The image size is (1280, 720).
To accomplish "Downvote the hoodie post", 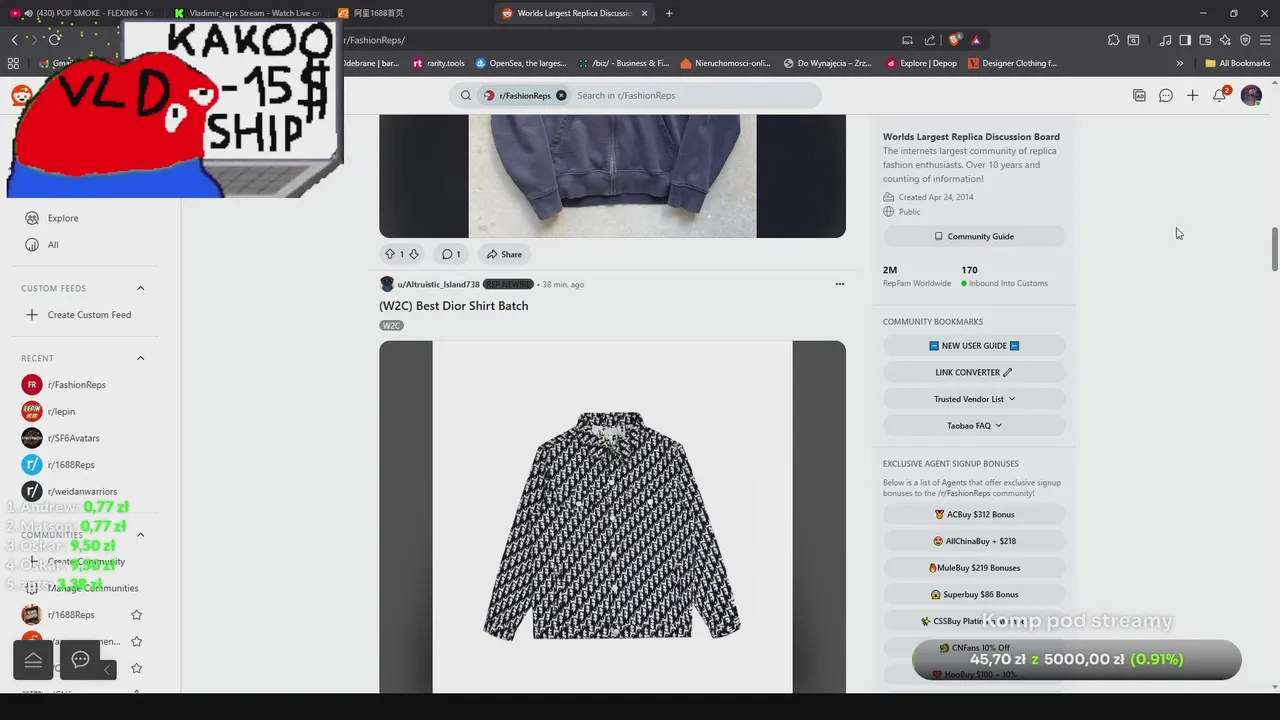I will (414, 254).
